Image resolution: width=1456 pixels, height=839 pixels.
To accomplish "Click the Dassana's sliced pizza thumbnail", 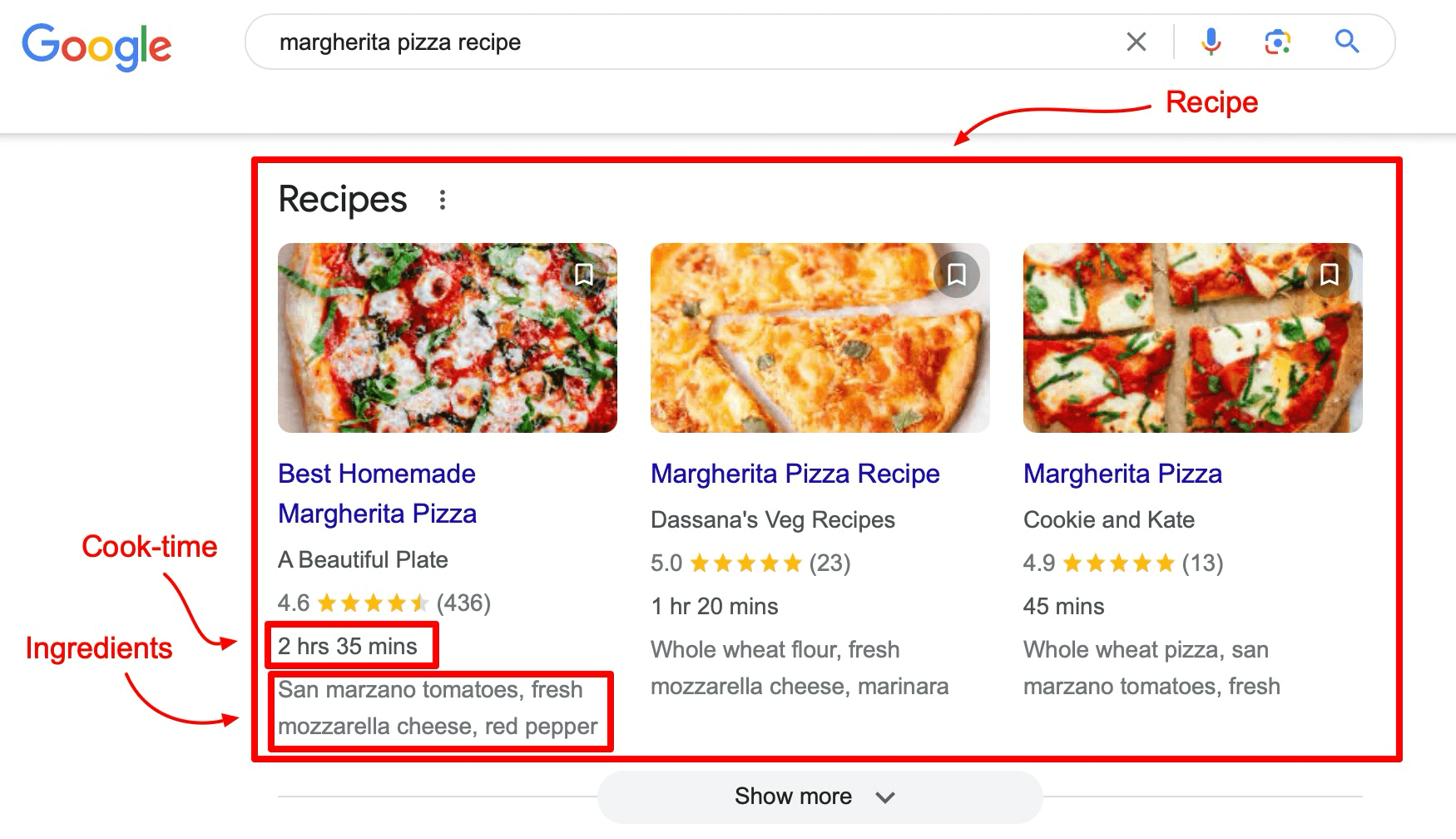I will 820,338.
